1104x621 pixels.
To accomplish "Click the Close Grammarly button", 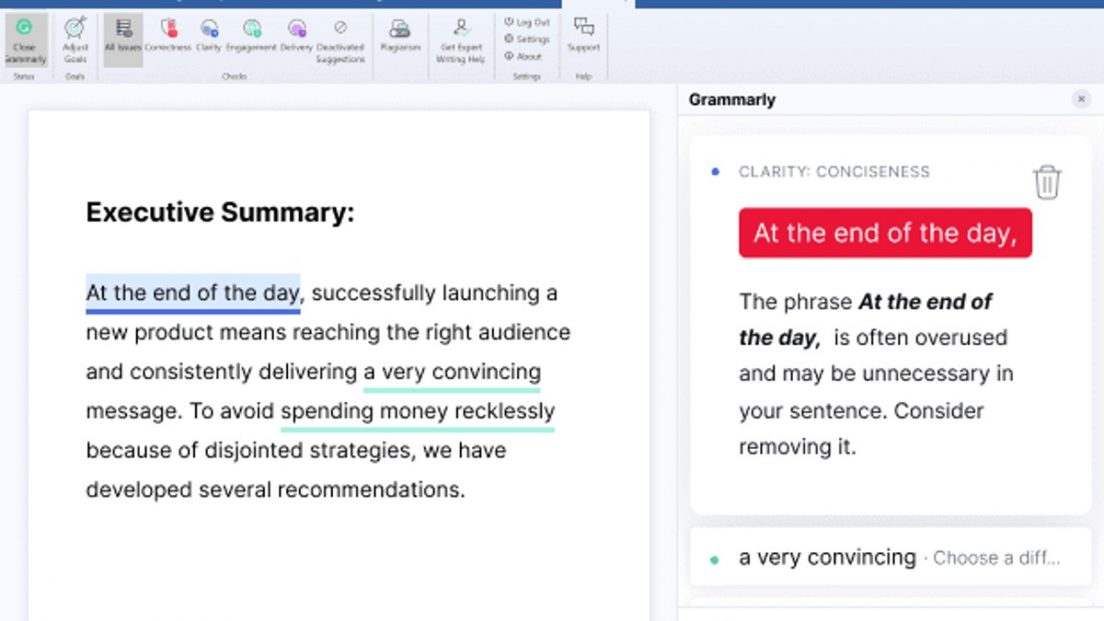I will tap(24, 40).
